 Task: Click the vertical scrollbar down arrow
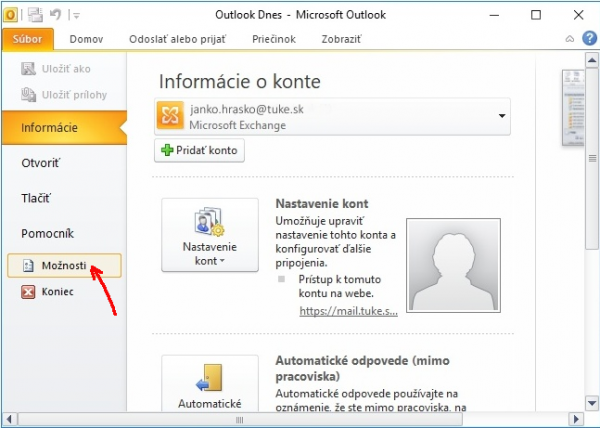coord(592,403)
